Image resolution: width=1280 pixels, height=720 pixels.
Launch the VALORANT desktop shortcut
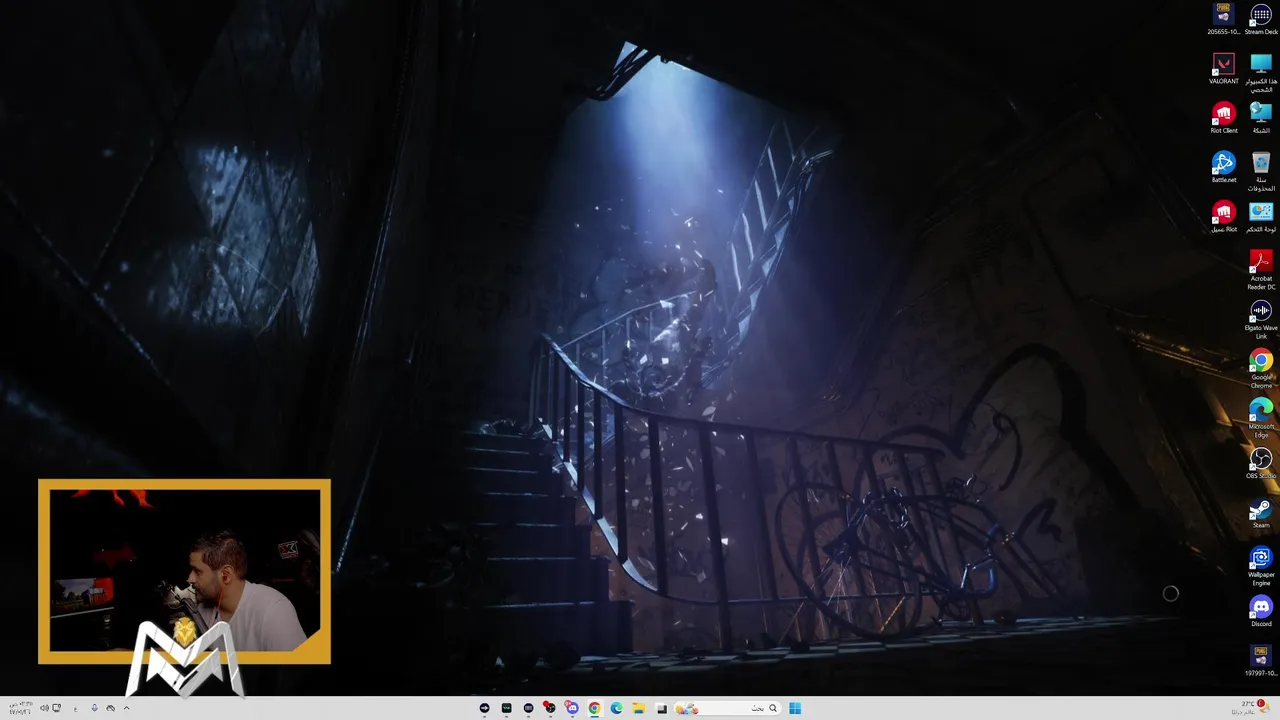click(1224, 69)
